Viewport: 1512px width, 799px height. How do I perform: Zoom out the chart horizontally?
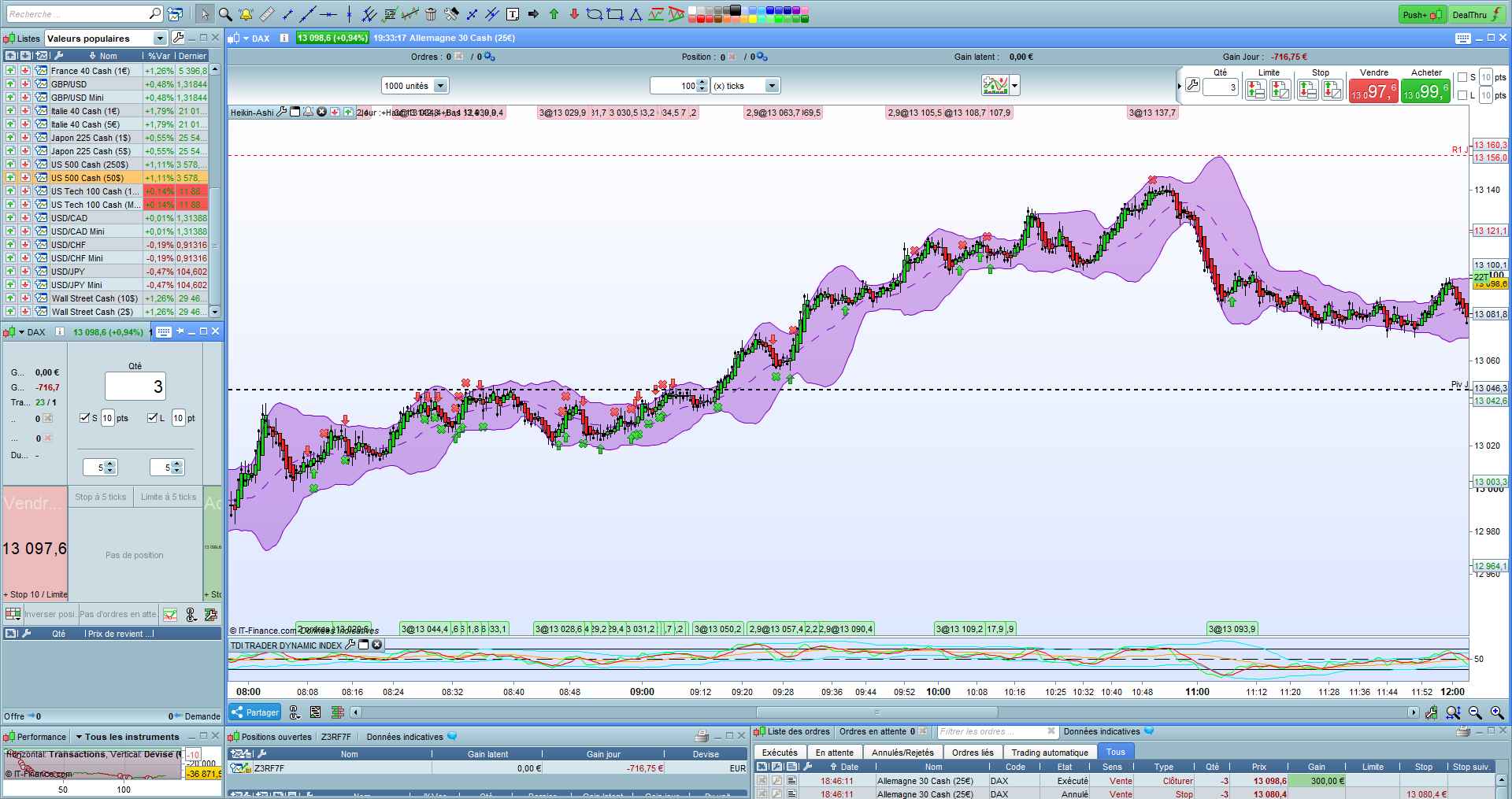tap(1475, 712)
